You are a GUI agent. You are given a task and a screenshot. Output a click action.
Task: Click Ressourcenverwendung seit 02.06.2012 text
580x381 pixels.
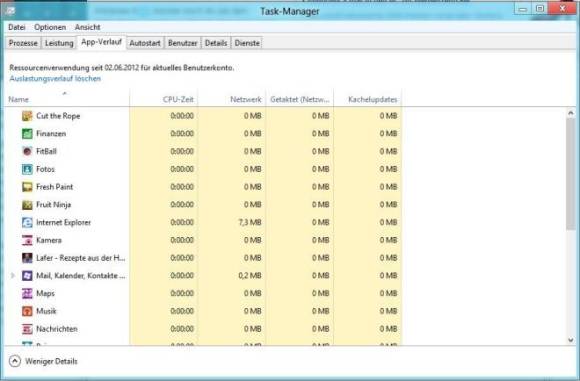point(122,68)
